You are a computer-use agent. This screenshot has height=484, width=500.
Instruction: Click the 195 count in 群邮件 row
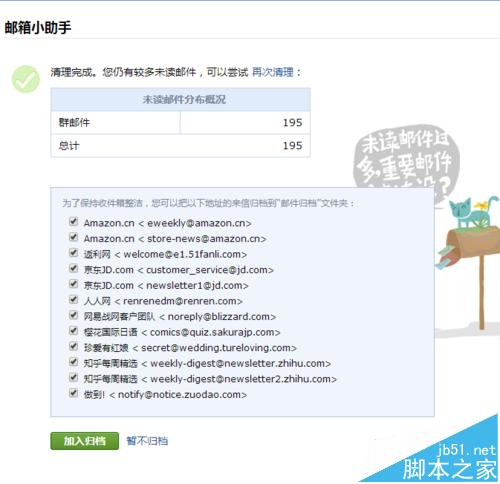pos(292,122)
